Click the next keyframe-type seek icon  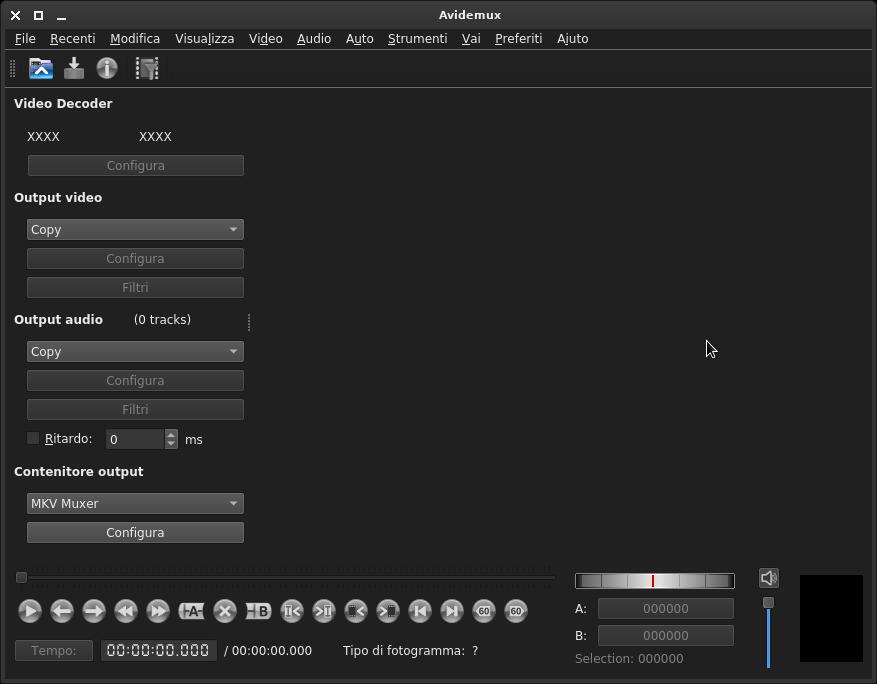pyautogui.click(x=324, y=611)
